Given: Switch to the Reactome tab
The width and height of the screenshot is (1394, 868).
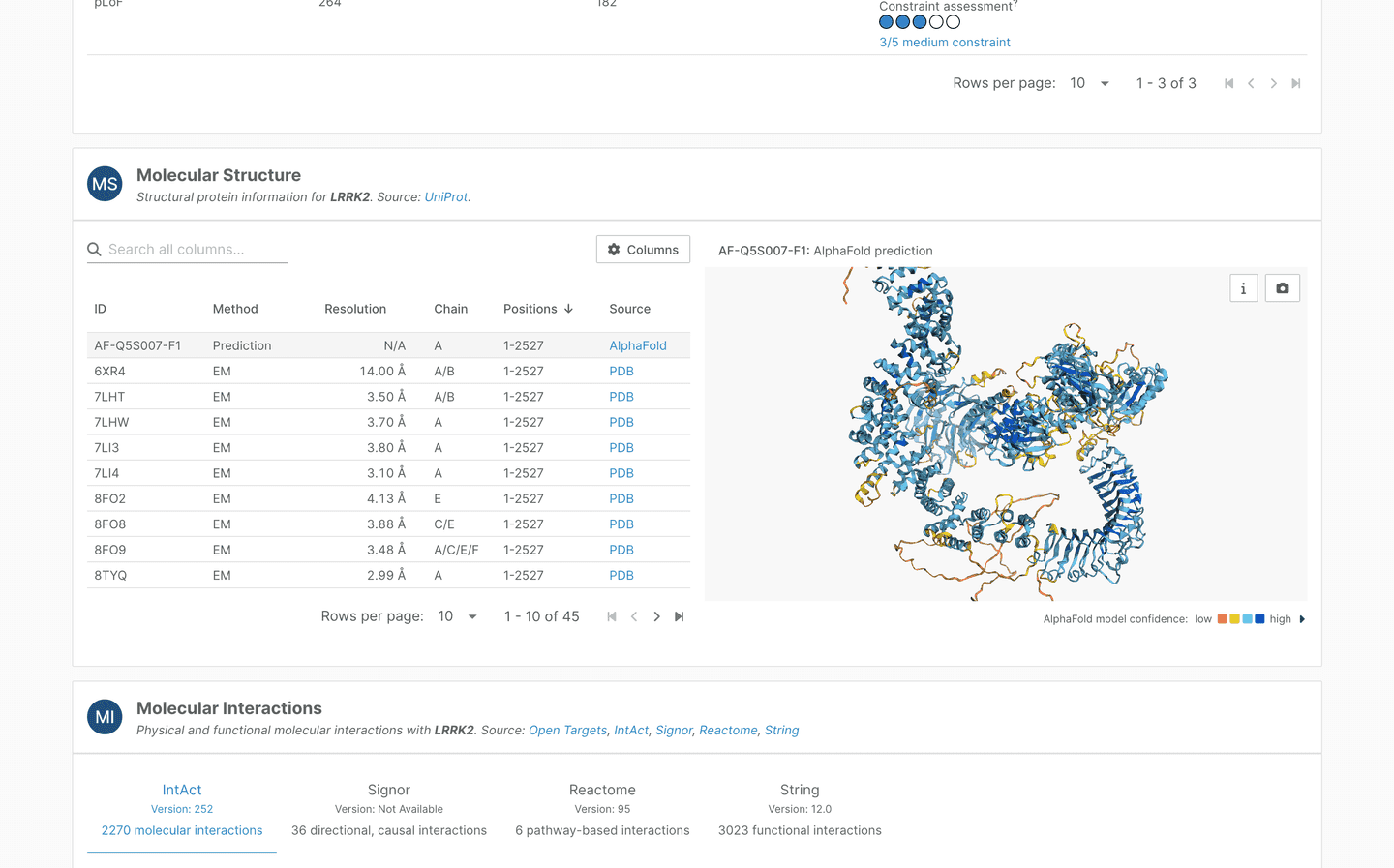Looking at the screenshot, I should click(x=602, y=810).
